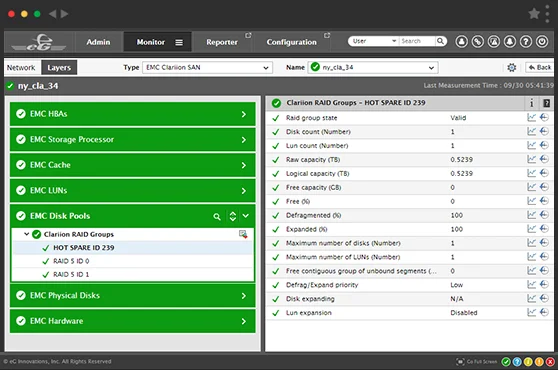The height and width of the screenshot is (370, 558).
Task: Open the settings gear beside Back
Action: pos(512,67)
